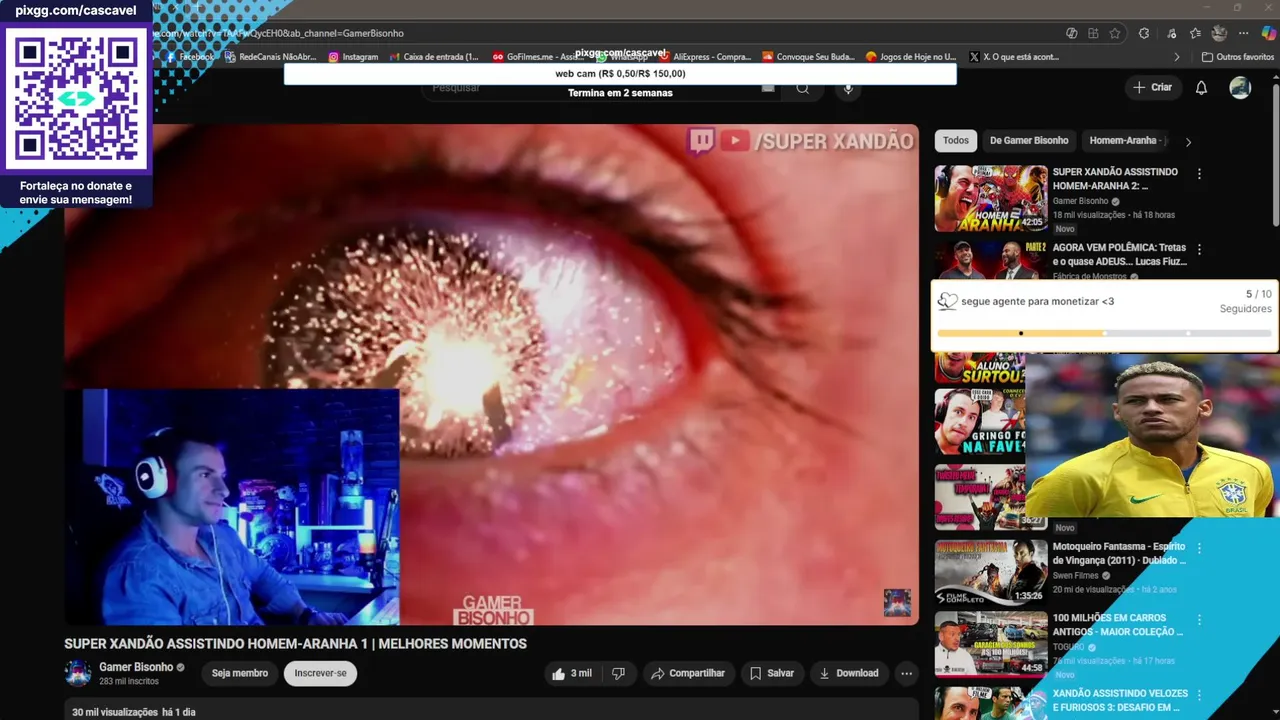The width and height of the screenshot is (1280, 720).
Task: Open the Jogos de Hoje no U... bookmark
Action: click(x=911, y=57)
